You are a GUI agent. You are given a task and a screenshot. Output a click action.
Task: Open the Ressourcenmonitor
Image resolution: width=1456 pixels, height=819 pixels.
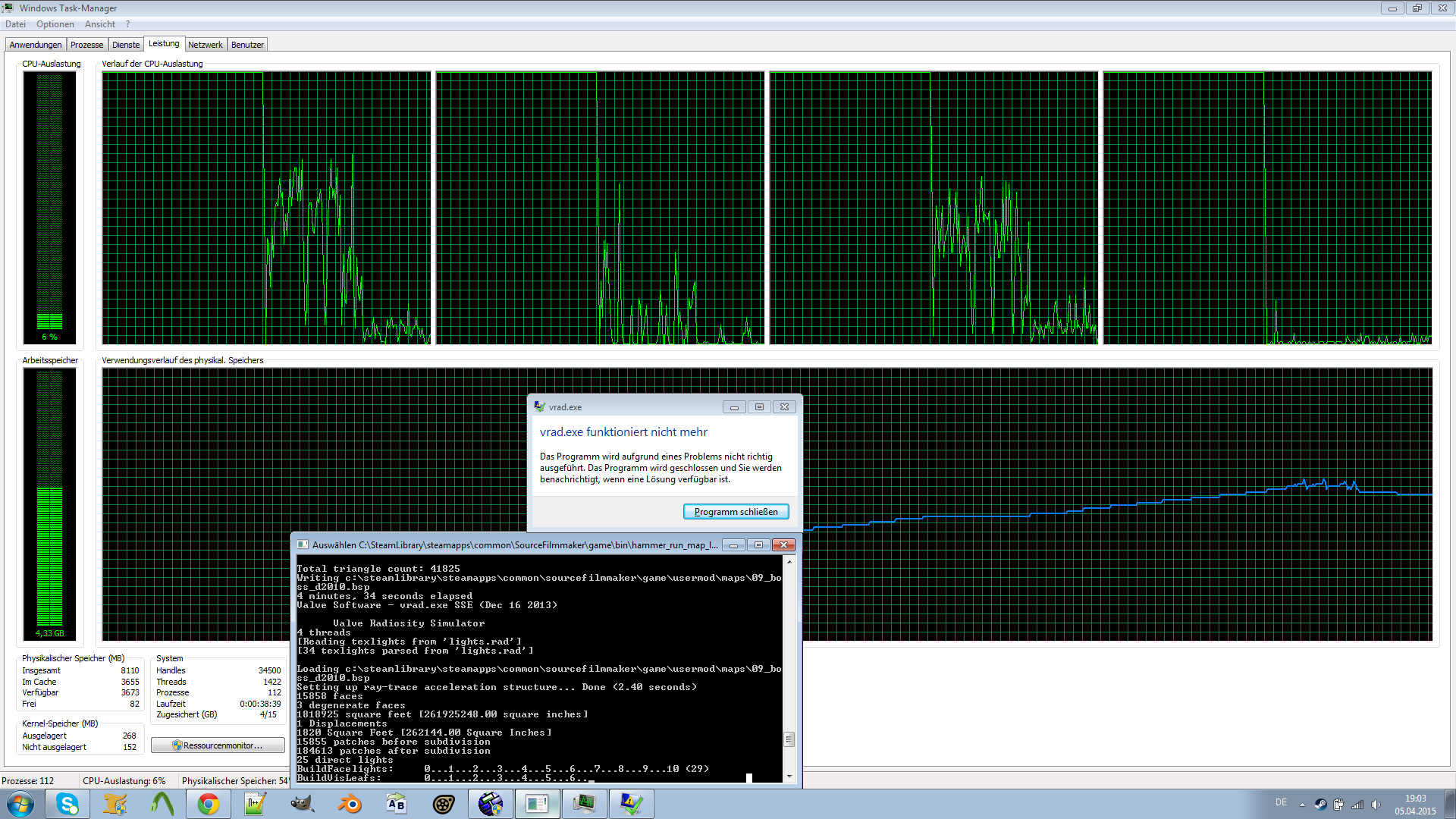coord(218,745)
